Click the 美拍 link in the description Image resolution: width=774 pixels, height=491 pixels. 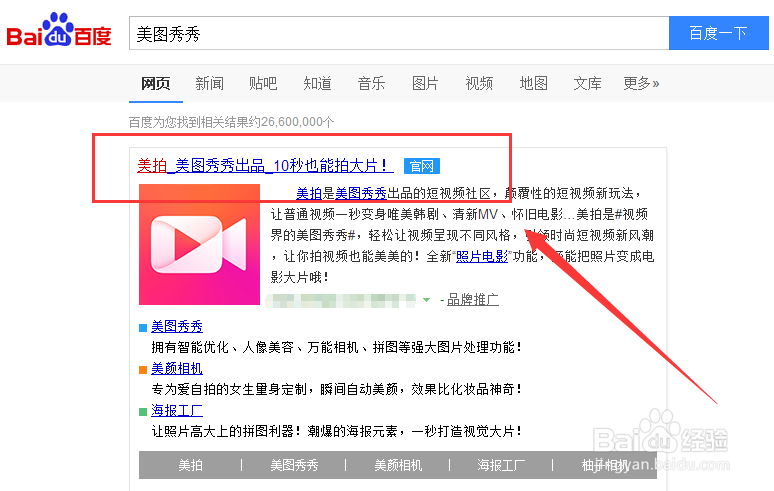coord(309,193)
